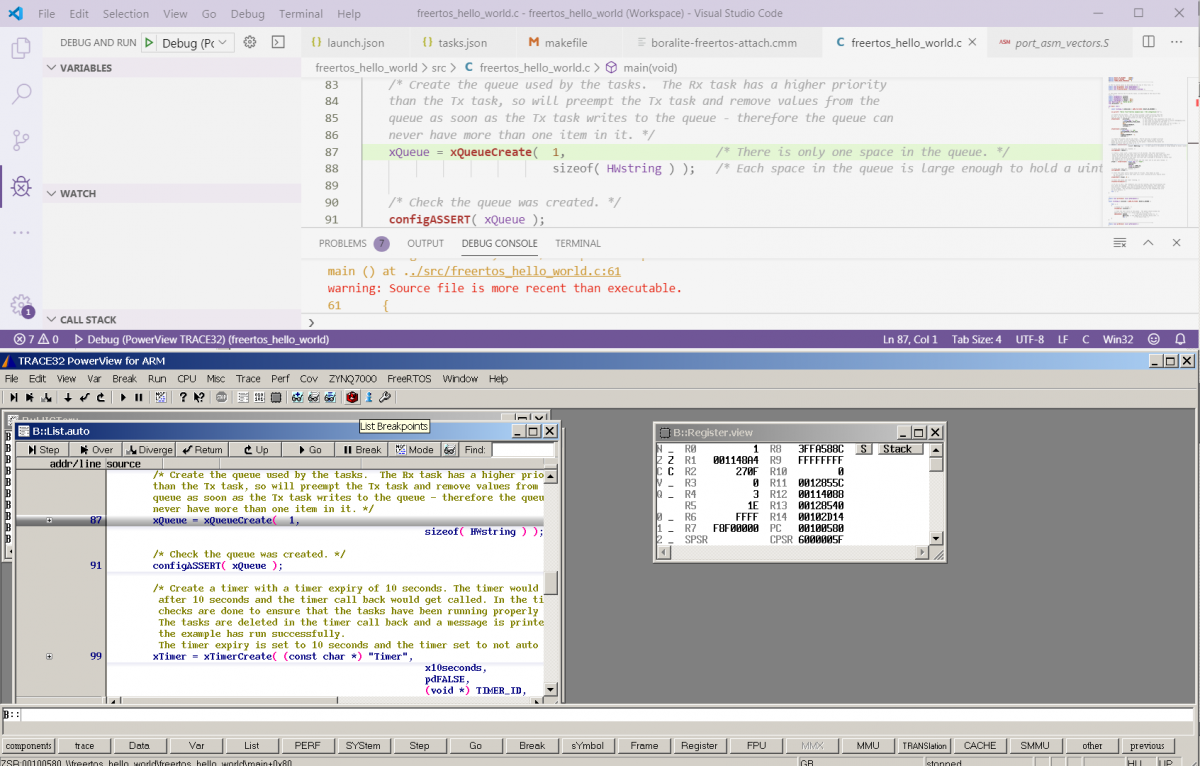Click the Stack button in Register.view
Viewport: 1200px width, 766px height.
point(898,448)
